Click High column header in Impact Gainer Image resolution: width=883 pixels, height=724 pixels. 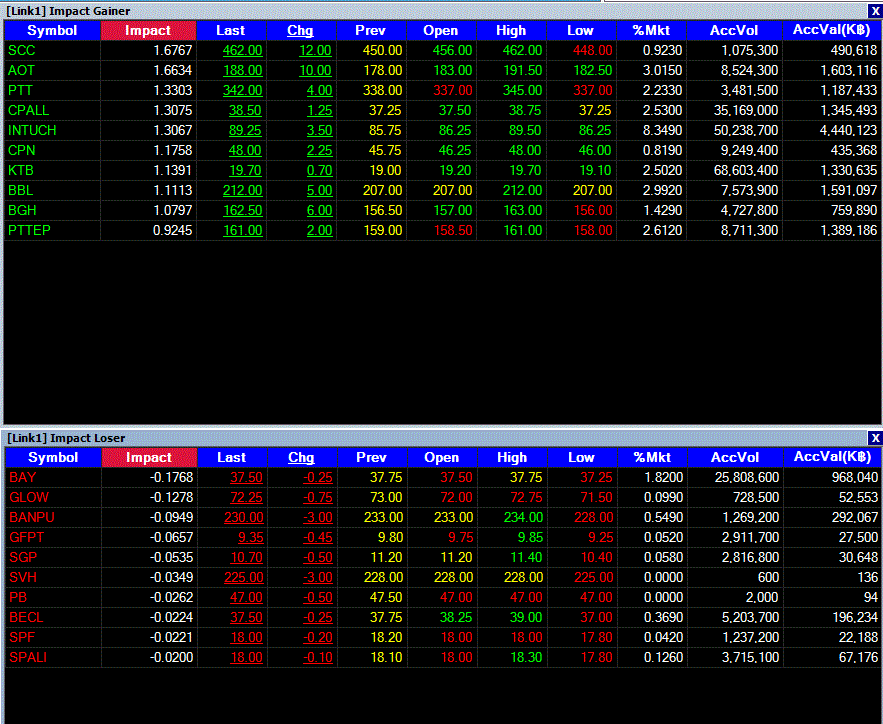coord(511,30)
